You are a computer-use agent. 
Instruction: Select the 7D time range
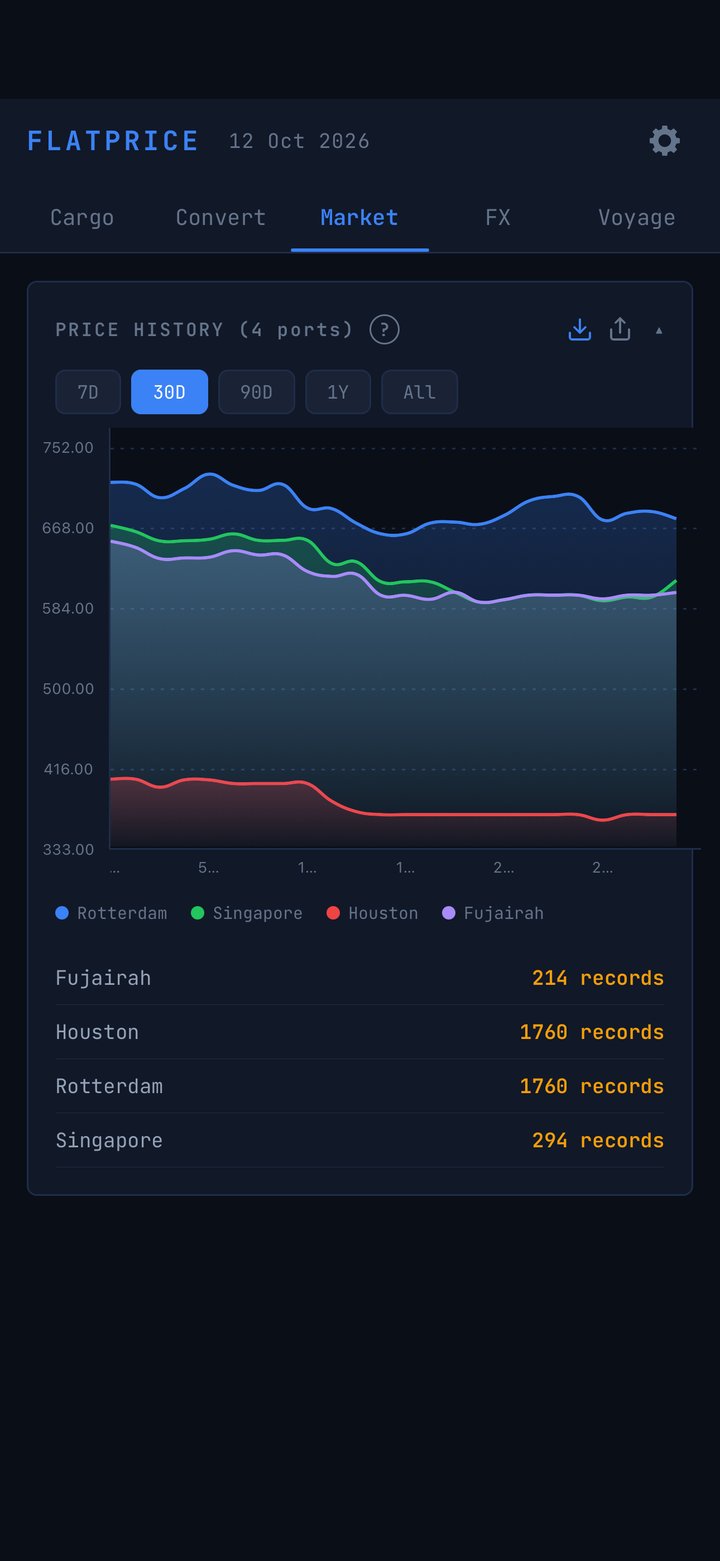(88, 392)
